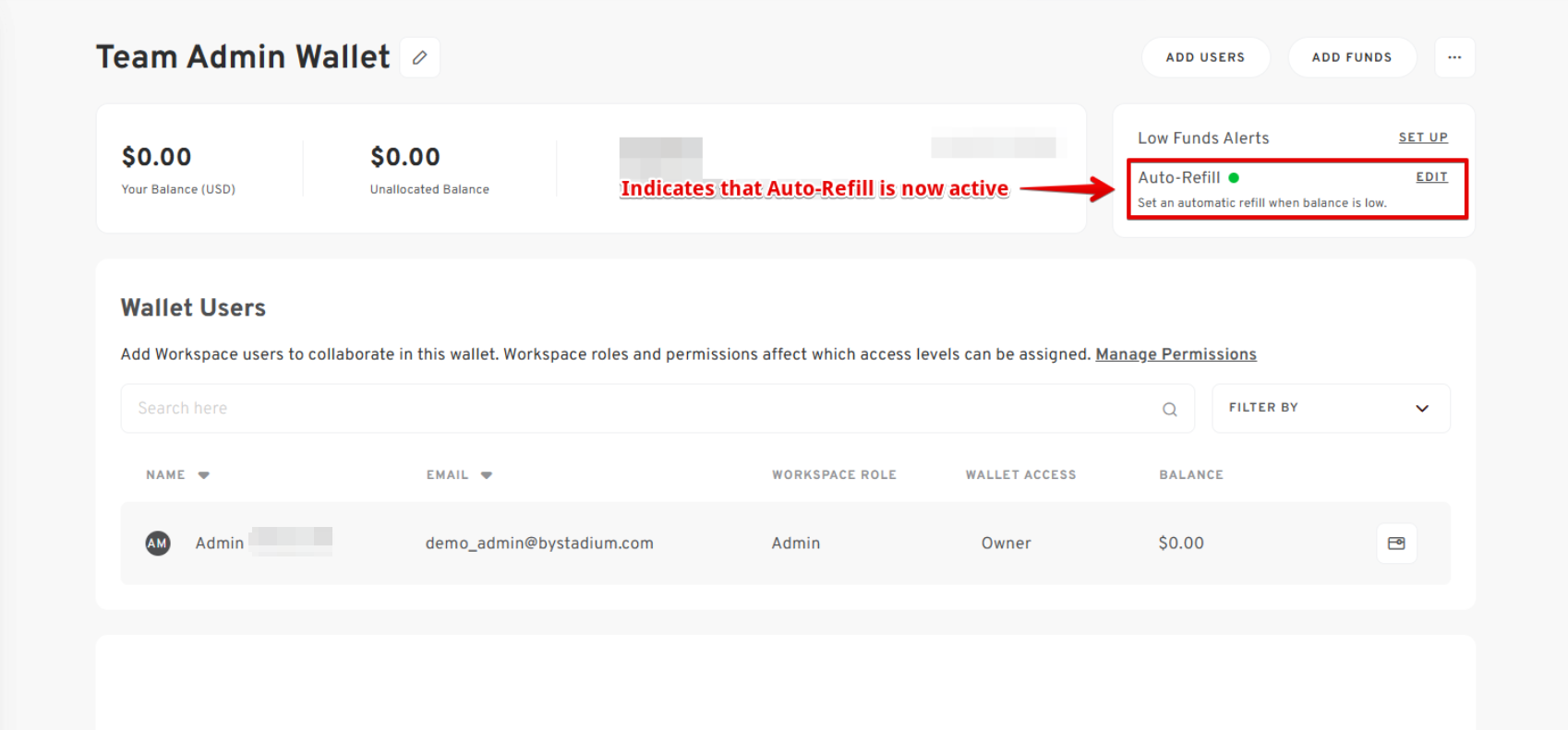The height and width of the screenshot is (730, 1568).
Task: Click the AM avatar for Admin user
Action: click(x=158, y=544)
